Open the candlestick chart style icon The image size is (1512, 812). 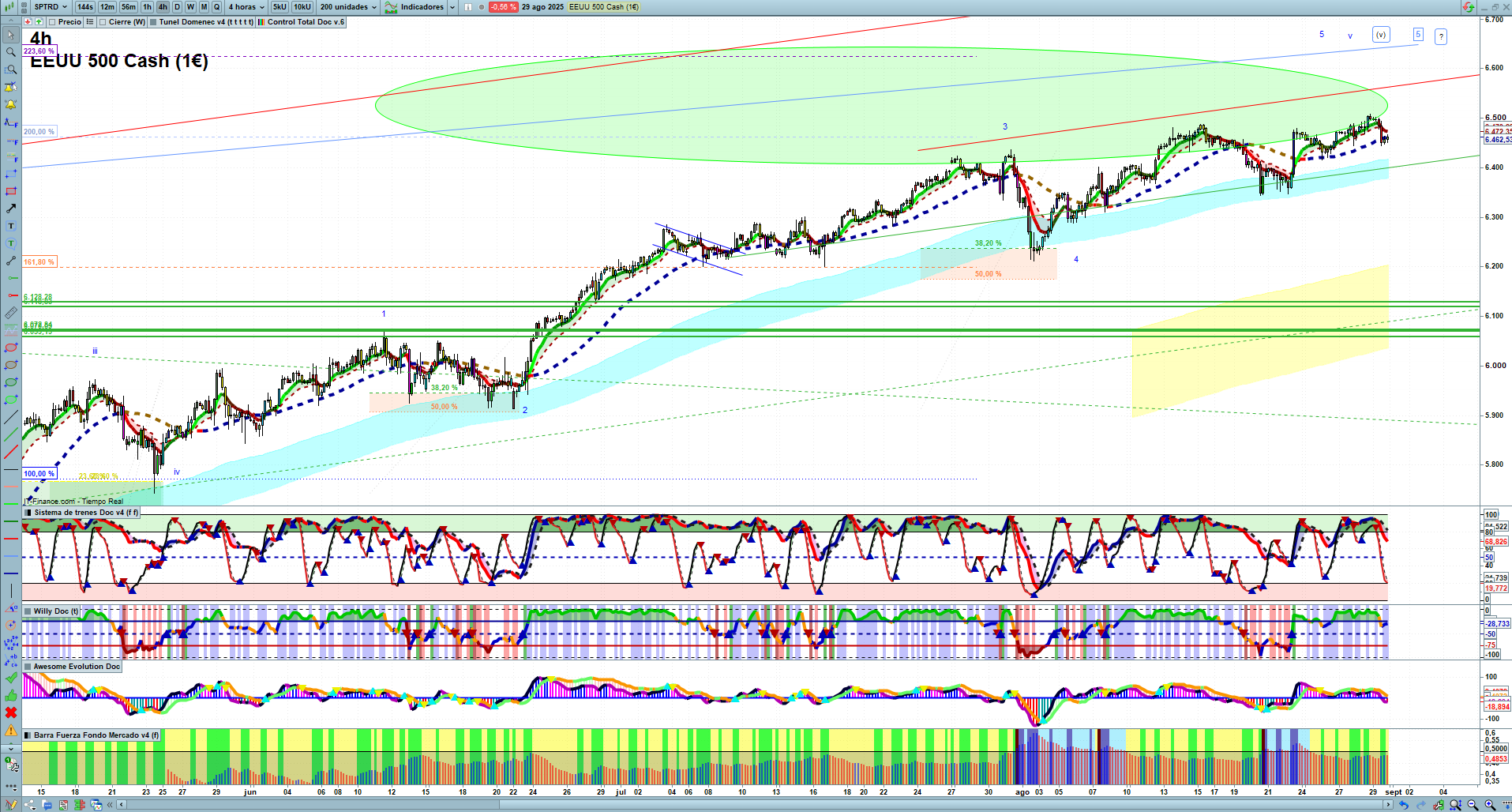click(x=10, y=7)
